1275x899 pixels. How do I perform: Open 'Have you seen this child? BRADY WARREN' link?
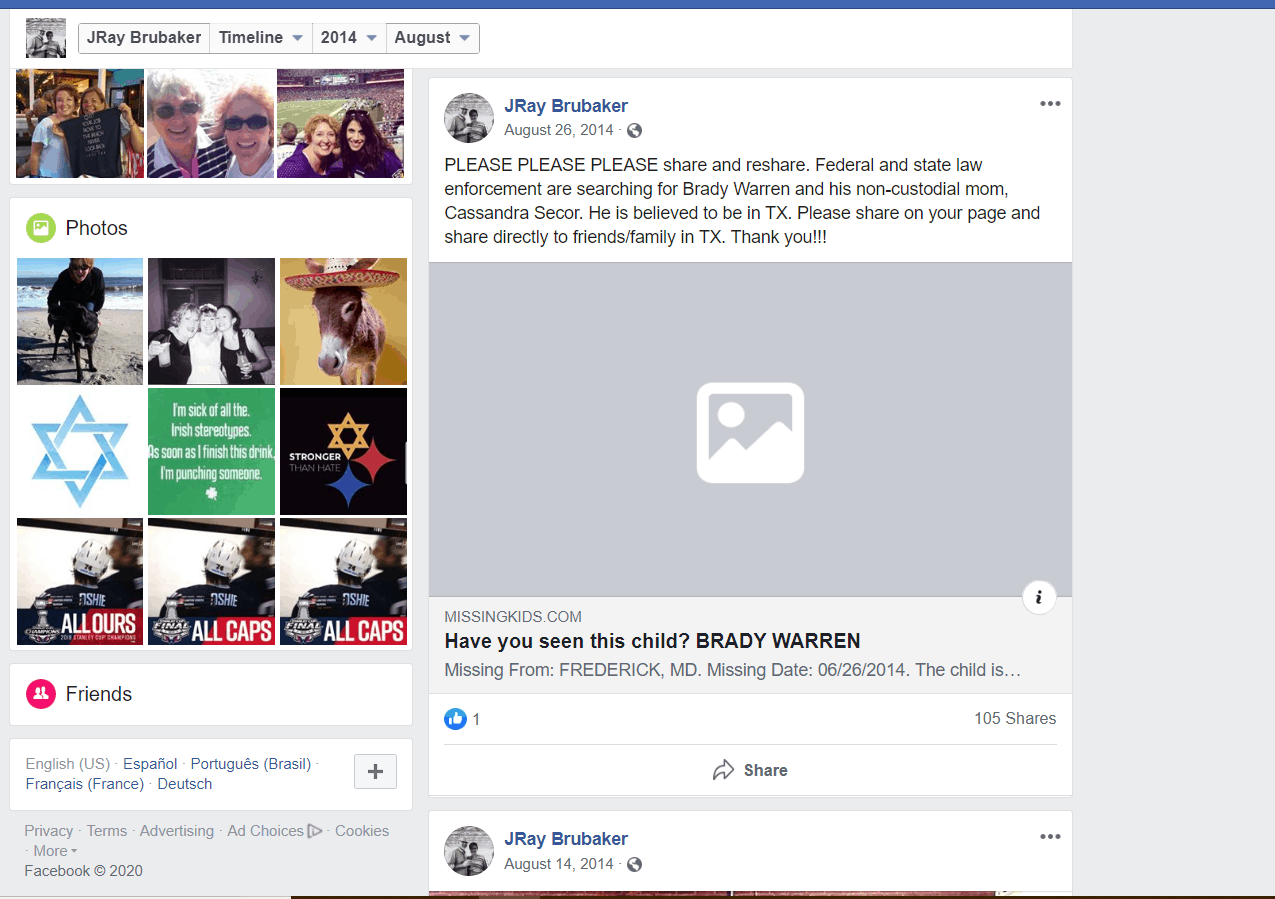tap(652, 642)
